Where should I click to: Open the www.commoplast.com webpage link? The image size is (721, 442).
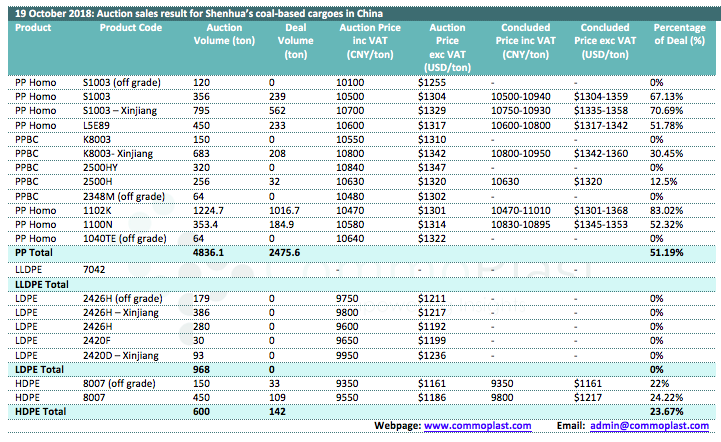point(469,426)
